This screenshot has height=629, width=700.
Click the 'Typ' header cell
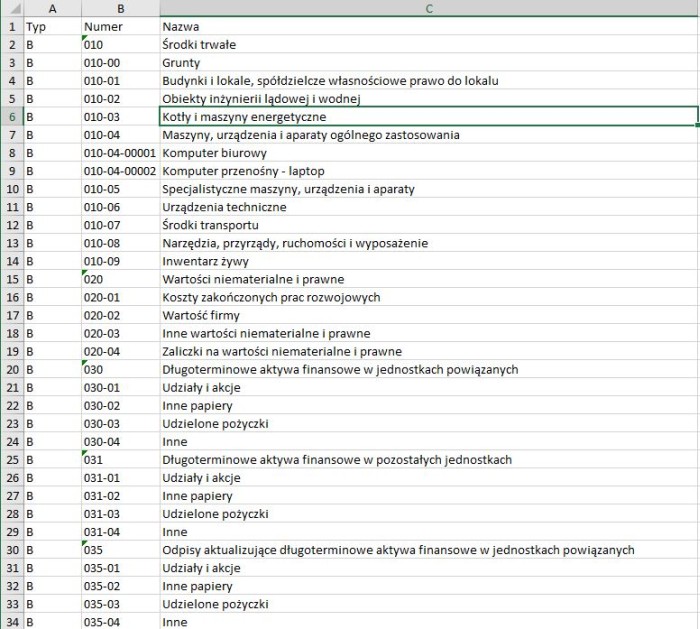click(x=52, y=27)
